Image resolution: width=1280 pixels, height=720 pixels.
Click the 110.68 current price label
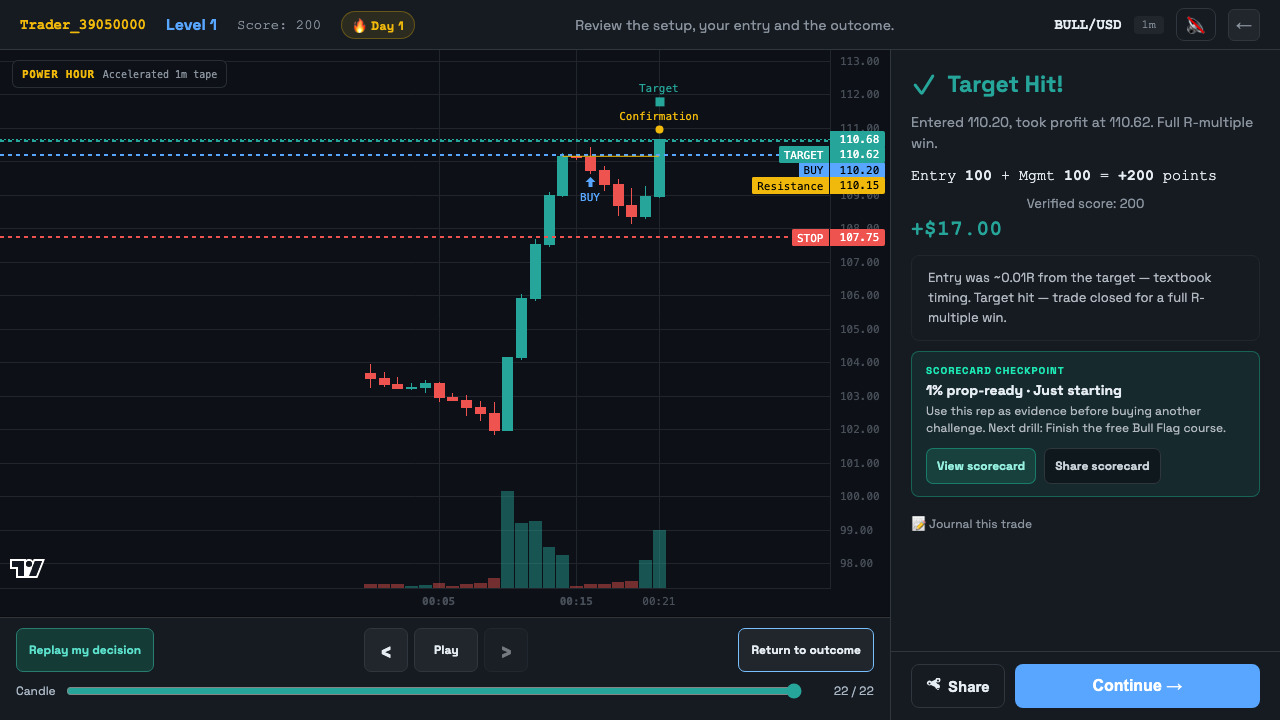coord(859,139)
